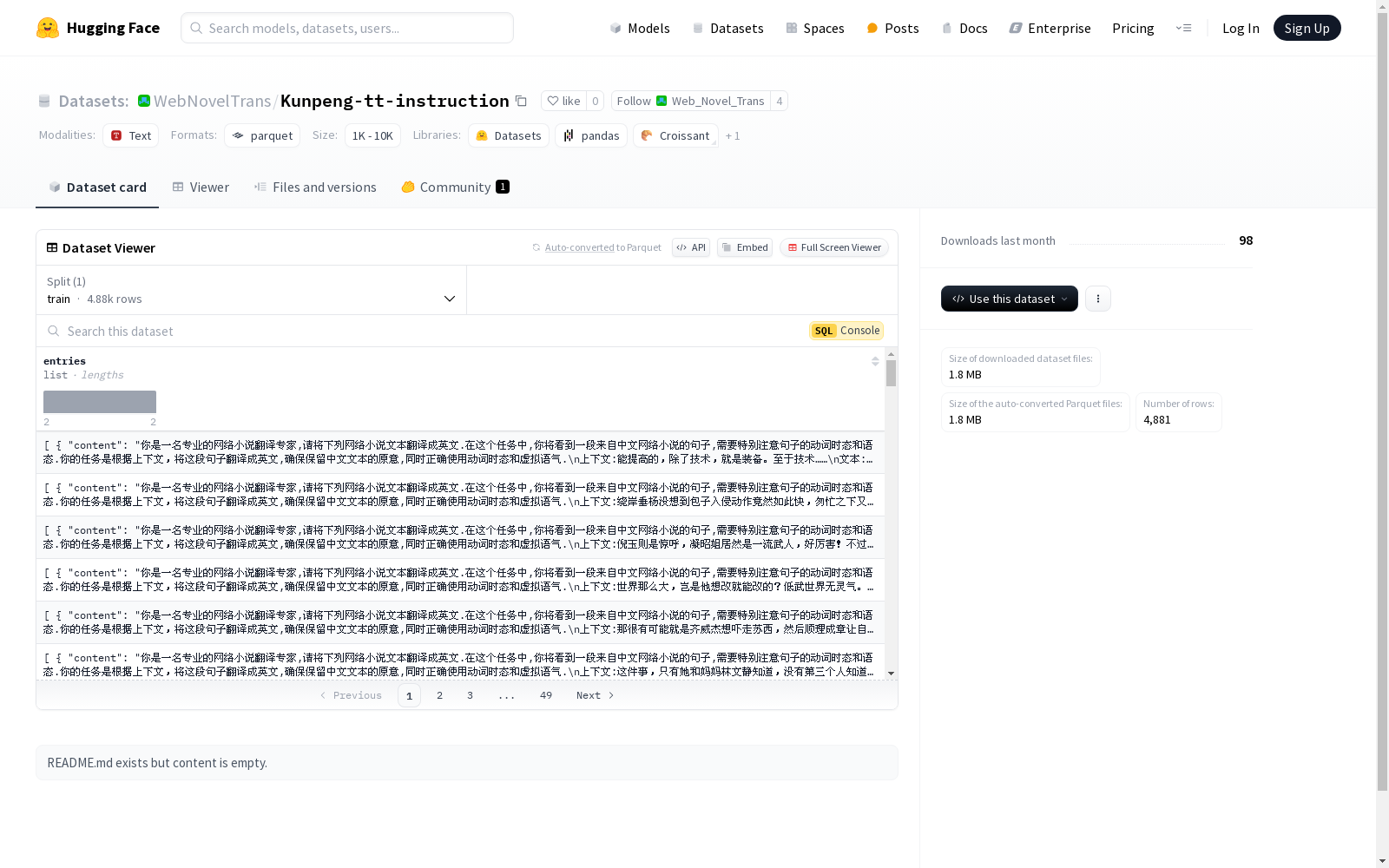Visit the Enterprise page
Viewport: 1389px width, 868px height.
pyautogui.click(x=1050, y=28)
